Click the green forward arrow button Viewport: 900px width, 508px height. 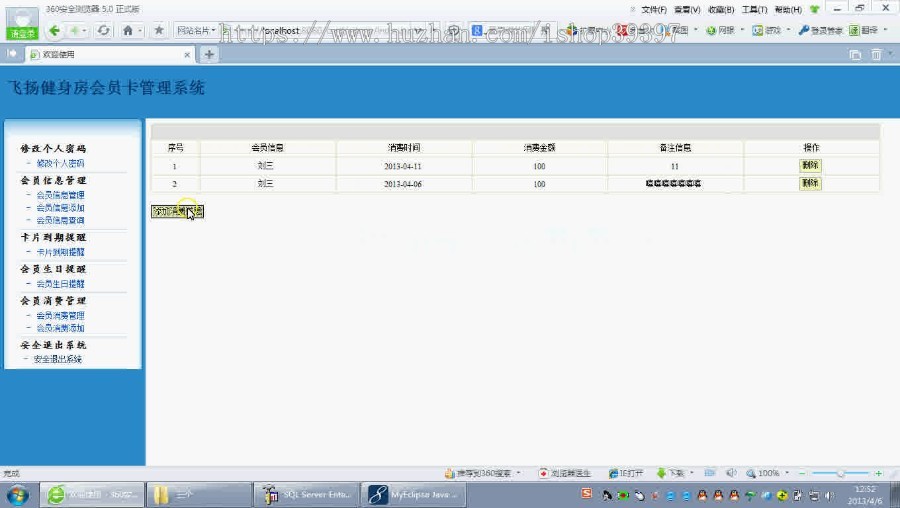pyautogui.click(x=75, y=30)
